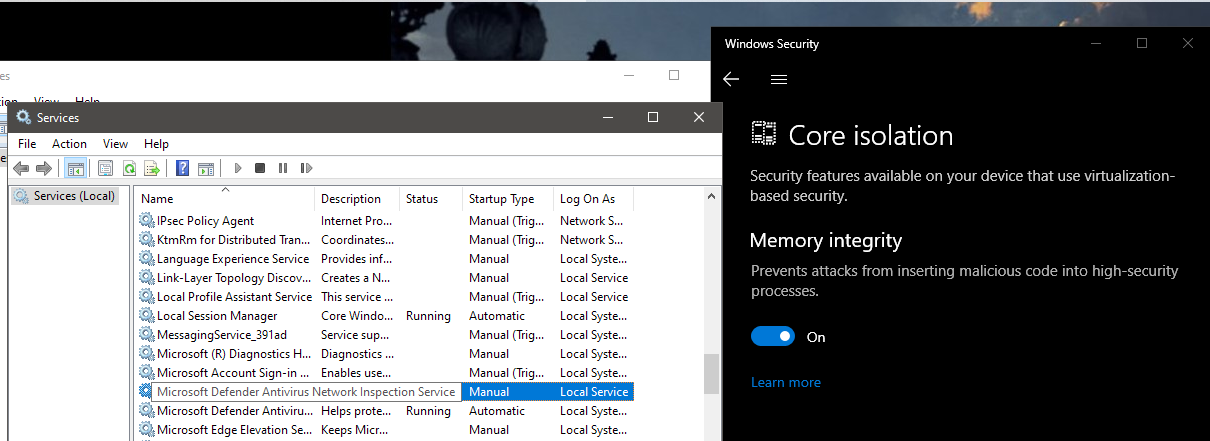Image resolution: width=1210 pixels, height=441 pixels.
Task: Select Services (Local) in the console tree
Action: pyautogui.click(x=74, y=196)
